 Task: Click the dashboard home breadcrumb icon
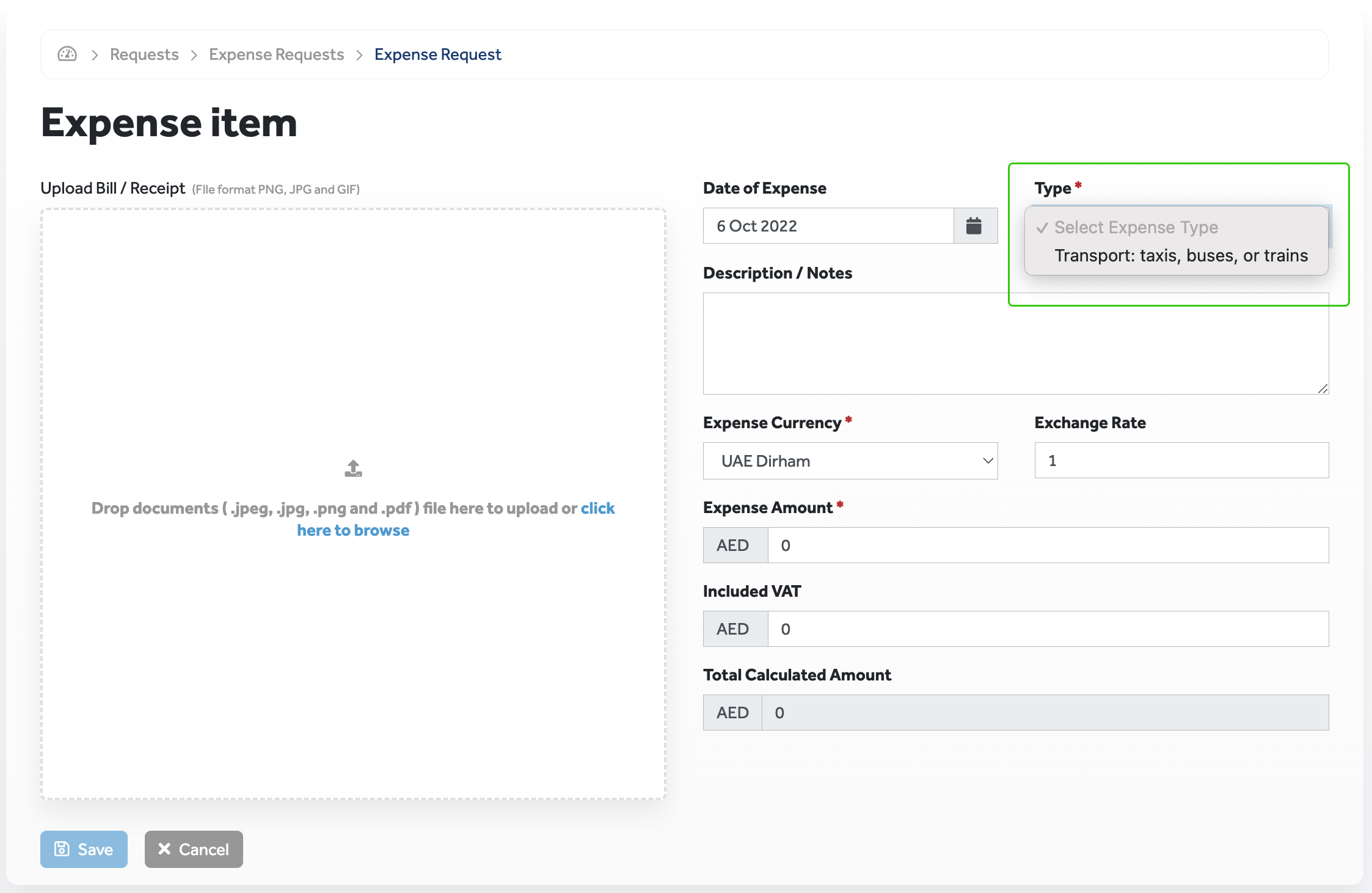coord(67,54)
